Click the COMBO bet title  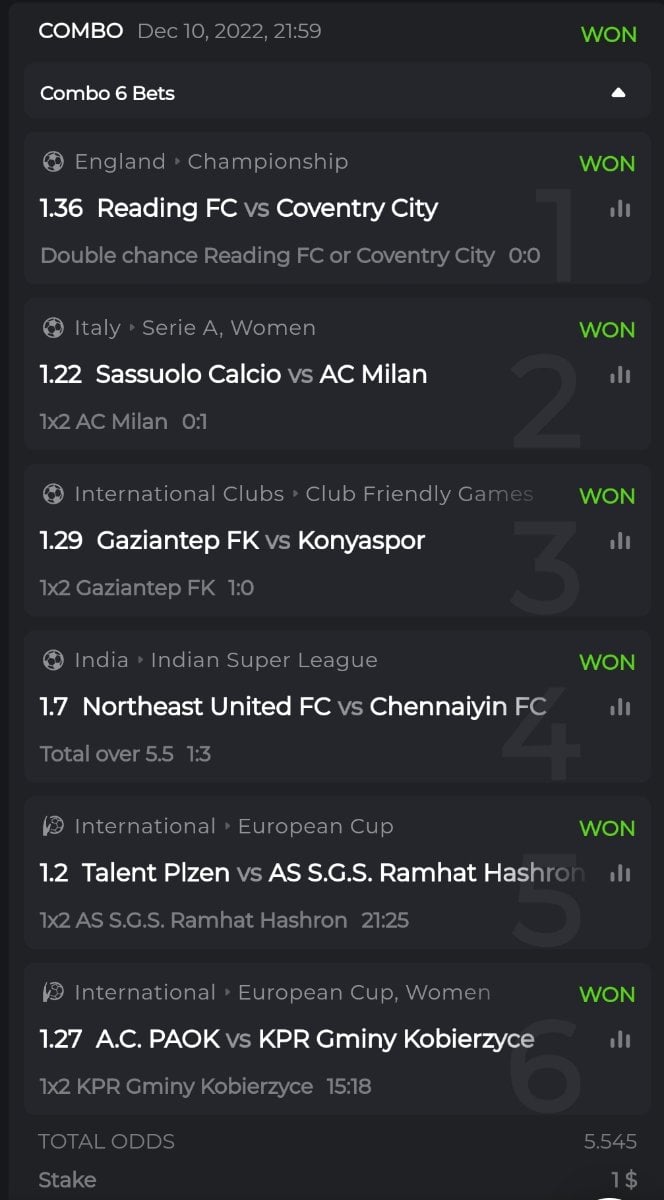click(x=80, y=31)
